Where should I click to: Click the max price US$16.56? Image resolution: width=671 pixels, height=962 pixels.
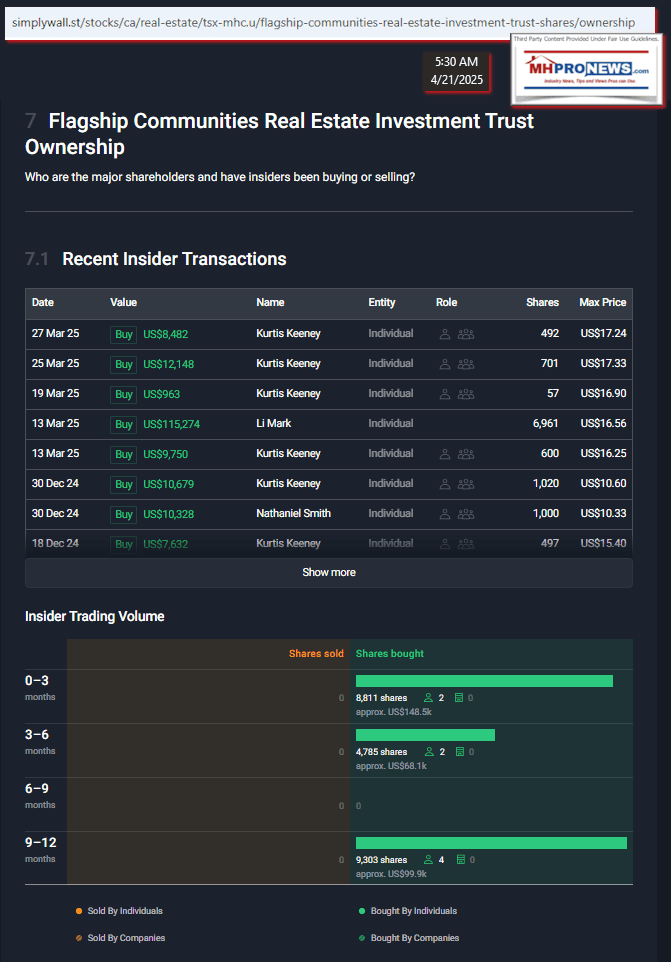pos(604,424)
